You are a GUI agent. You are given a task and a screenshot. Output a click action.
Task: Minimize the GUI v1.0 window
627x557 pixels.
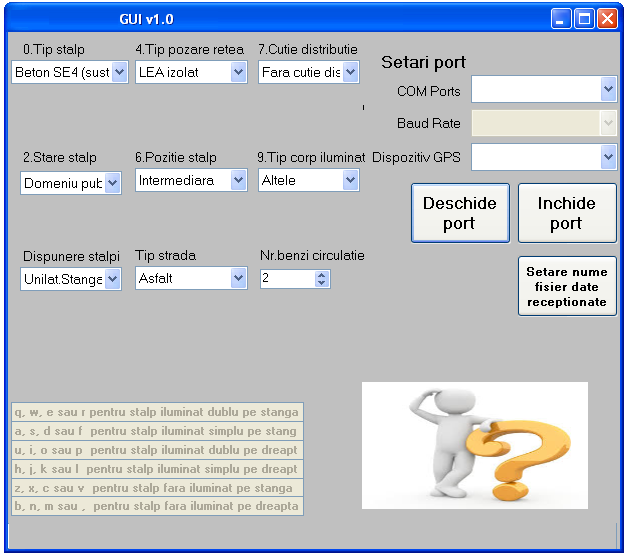pos(562,18)
